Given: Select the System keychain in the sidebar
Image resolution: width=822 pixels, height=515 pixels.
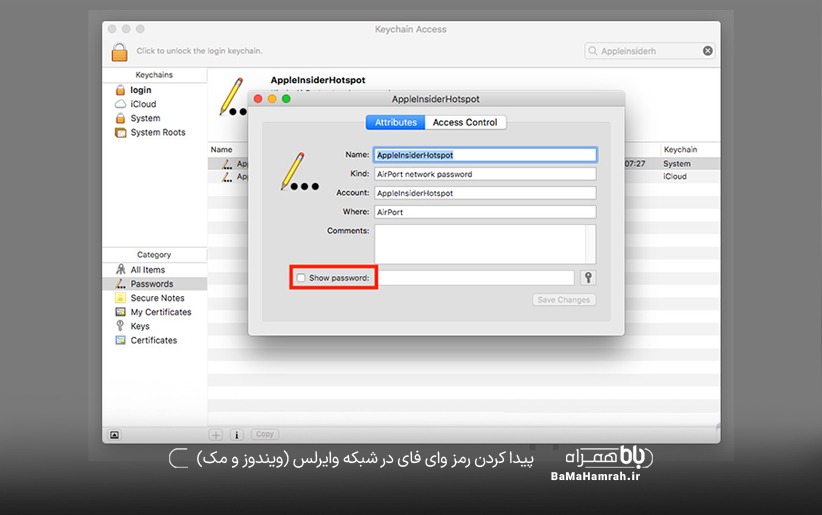Looking at the screenshot, I should tap(145, 118).
